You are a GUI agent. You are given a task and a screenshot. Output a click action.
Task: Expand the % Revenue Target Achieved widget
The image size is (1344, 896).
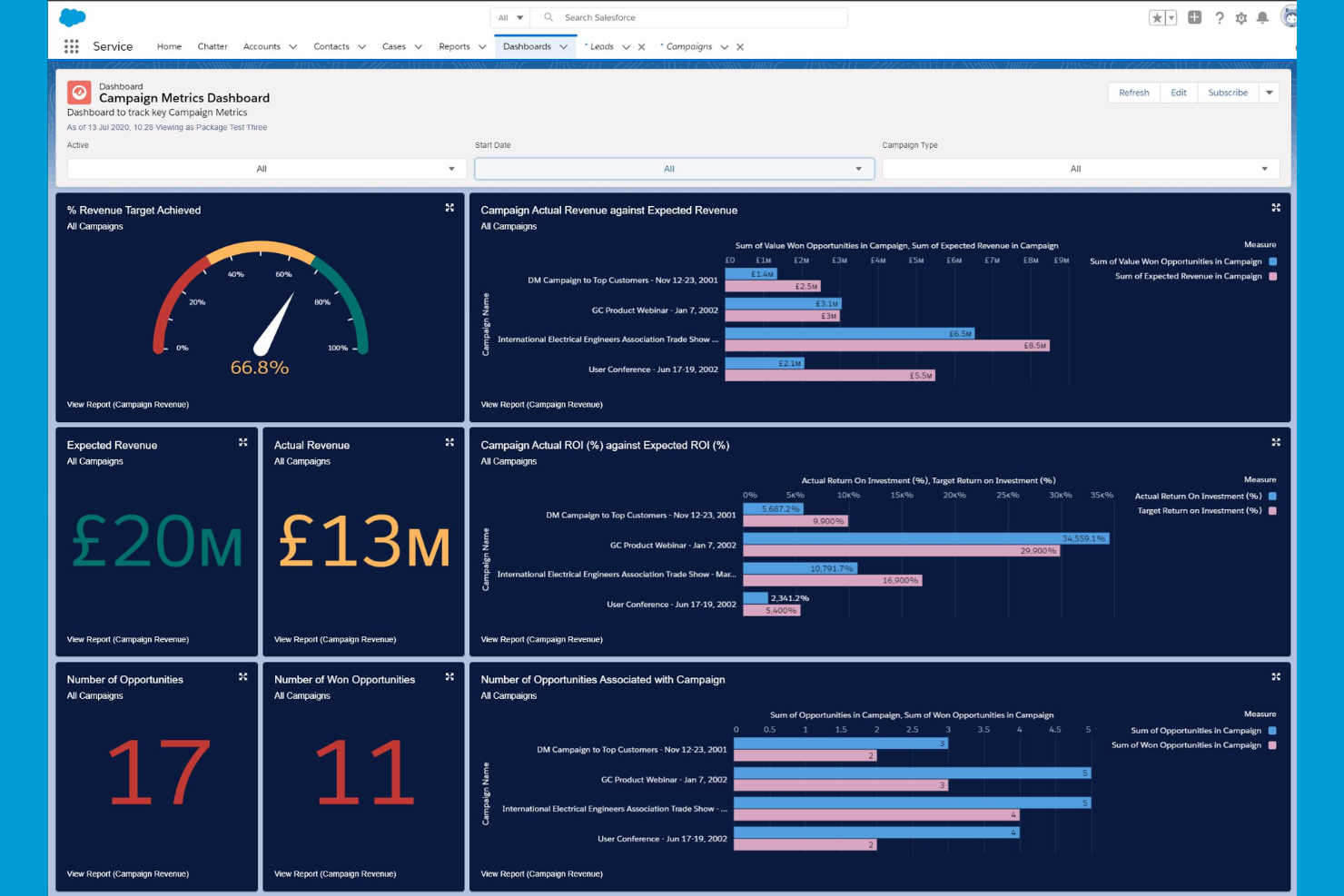pos(450,208)
